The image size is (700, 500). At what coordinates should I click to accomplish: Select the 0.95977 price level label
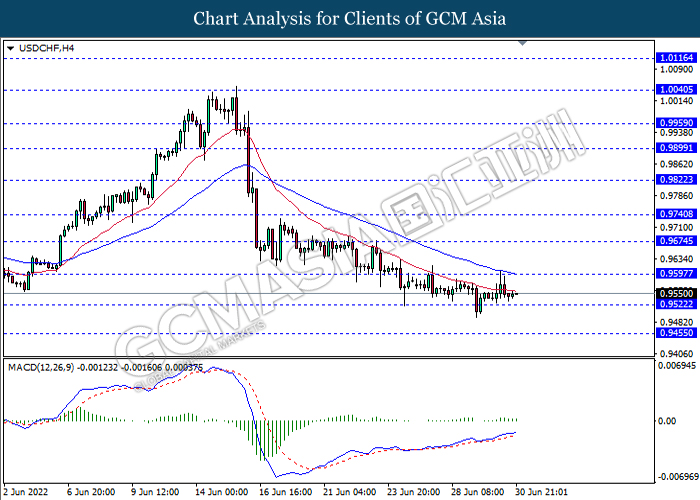pyautogui.click(x=676, y=273)
